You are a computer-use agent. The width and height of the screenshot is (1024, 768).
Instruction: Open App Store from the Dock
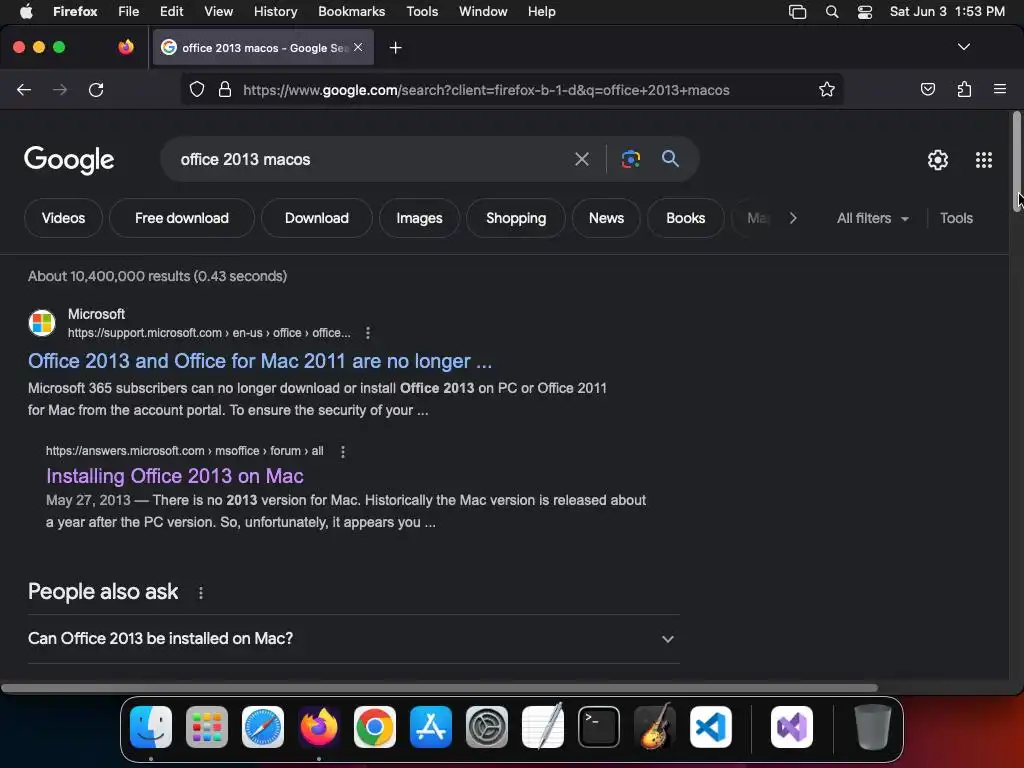[x=431, y=727]
